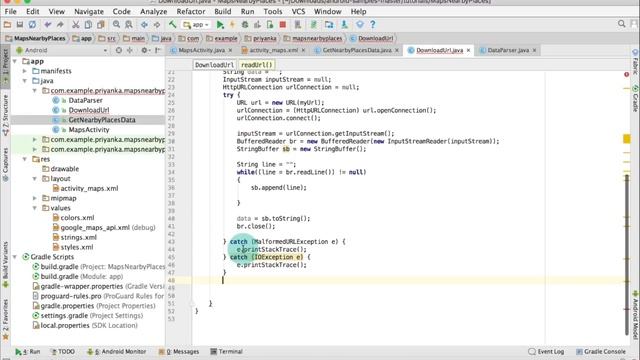Close the GetNearbyPlacesData.java tab
Screen dimensions: 640x360
[397, 50]
